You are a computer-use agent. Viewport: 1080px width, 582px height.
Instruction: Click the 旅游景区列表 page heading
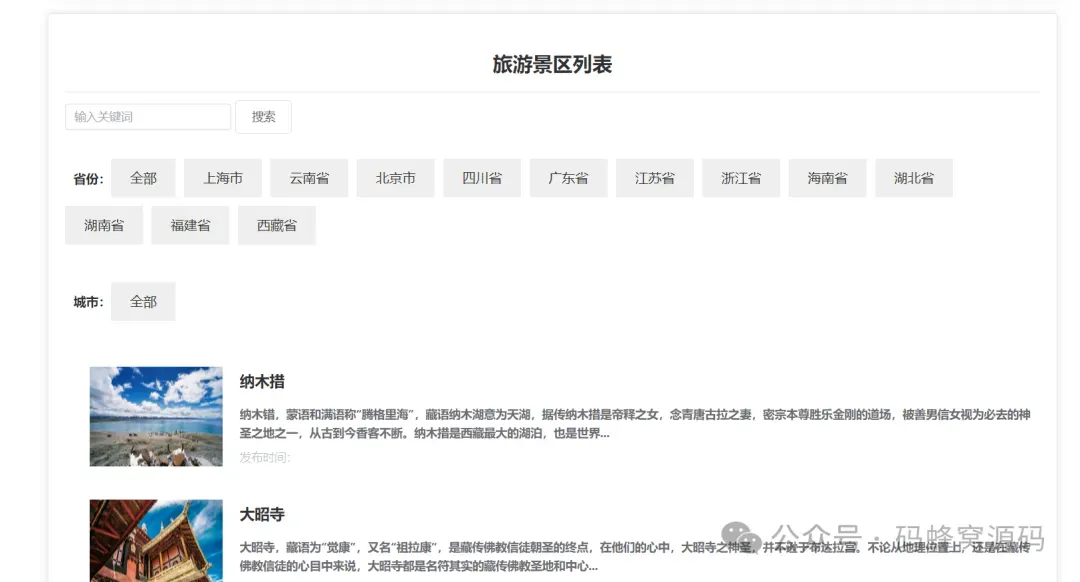tap(552, 65)
